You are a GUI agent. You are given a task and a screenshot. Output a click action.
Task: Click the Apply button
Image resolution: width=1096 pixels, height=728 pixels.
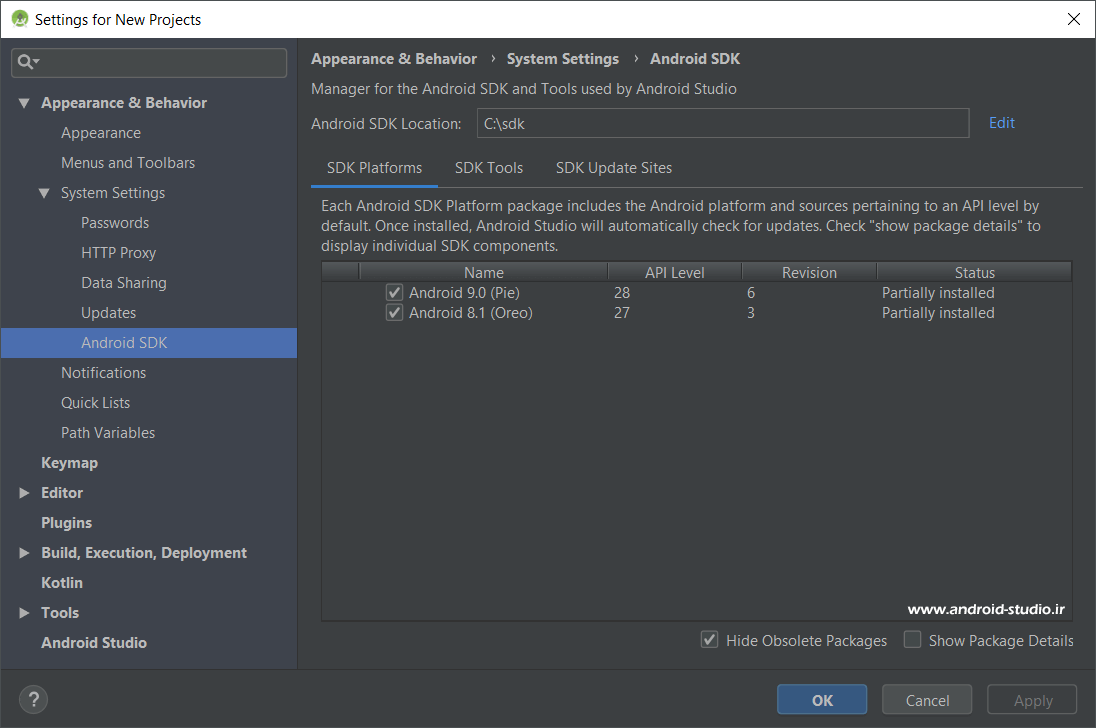pos(1032,699)
